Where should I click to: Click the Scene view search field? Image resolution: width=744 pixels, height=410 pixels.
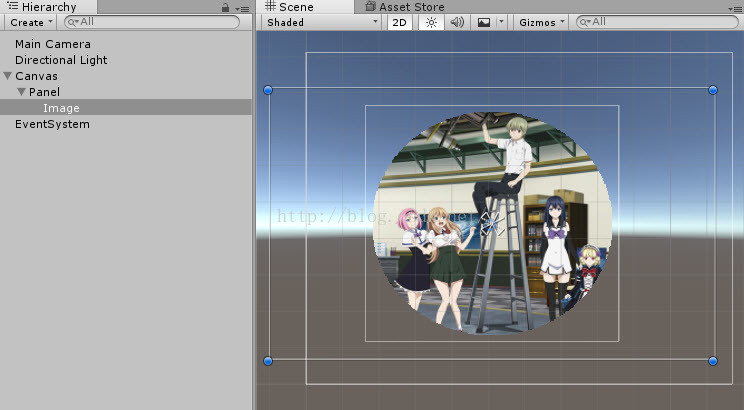coord(657,22)
